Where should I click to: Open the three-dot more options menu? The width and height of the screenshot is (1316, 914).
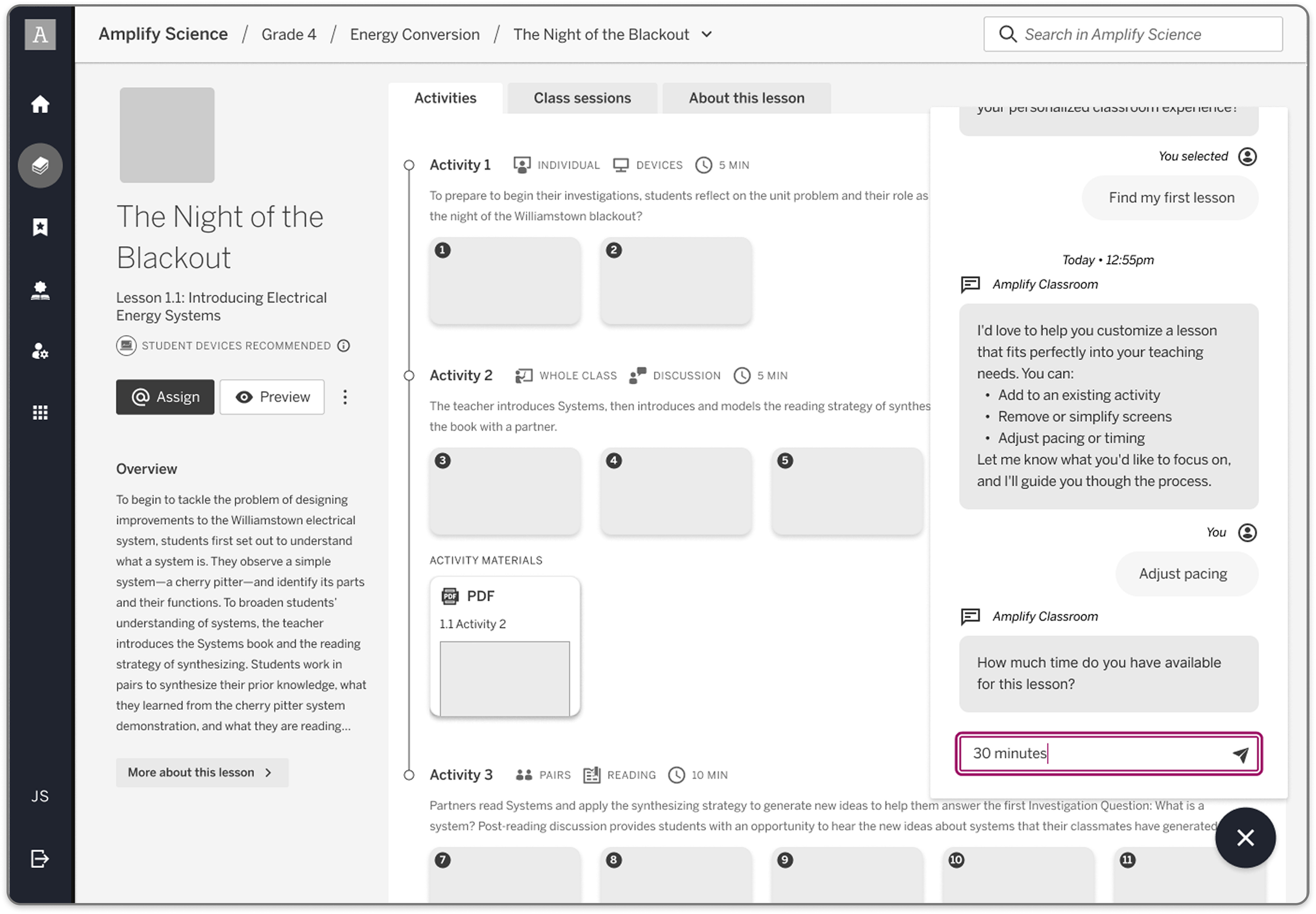coord(345,397)
